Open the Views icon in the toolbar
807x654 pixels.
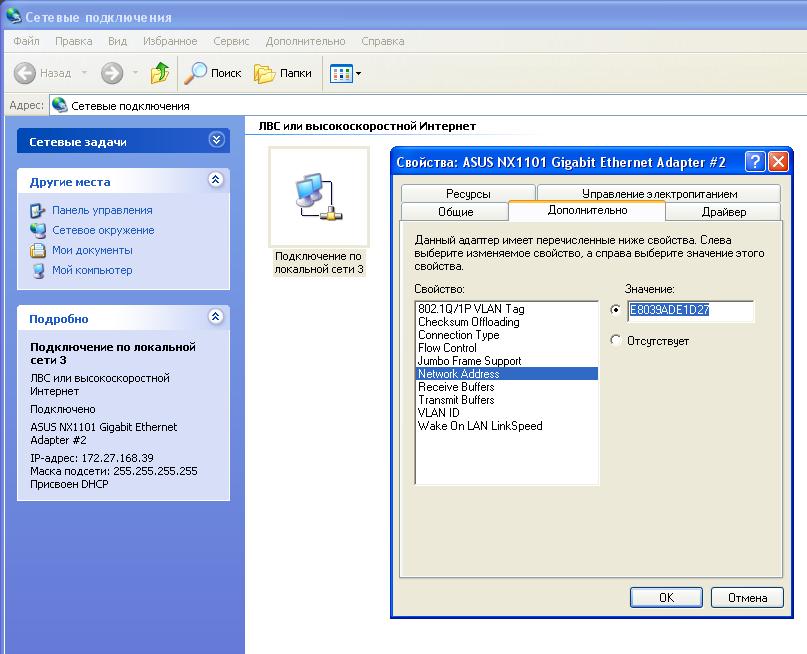[x=341, y=74]
